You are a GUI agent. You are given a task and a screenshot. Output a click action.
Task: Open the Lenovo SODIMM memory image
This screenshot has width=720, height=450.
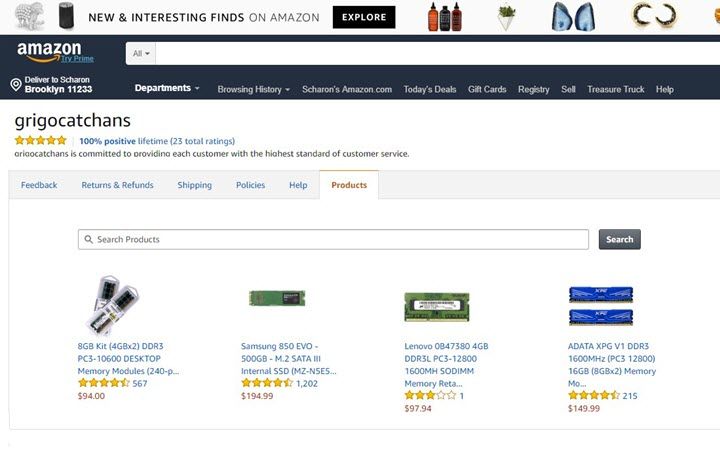pyautogui.click(x=436, y=307)
